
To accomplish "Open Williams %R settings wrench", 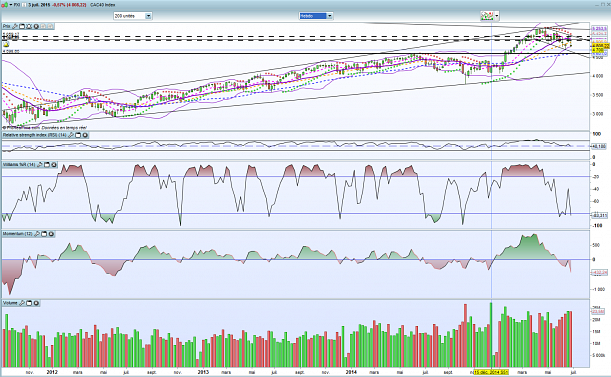I will click(x=39, y=165).
